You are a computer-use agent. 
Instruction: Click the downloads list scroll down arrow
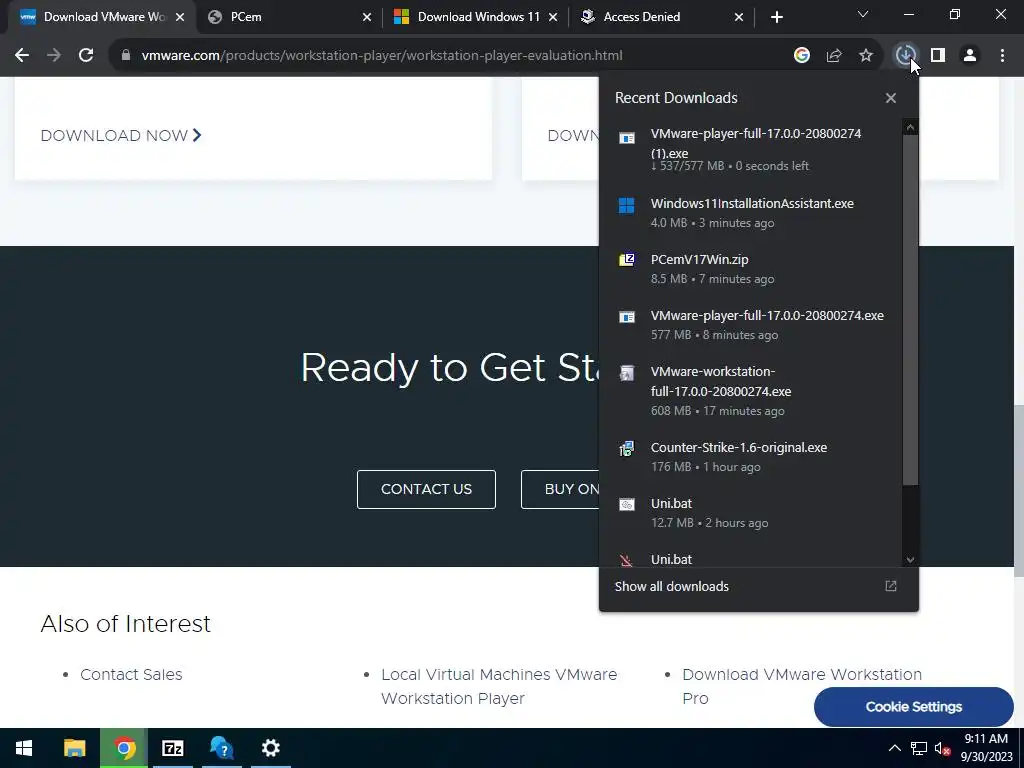coord(910,560)
